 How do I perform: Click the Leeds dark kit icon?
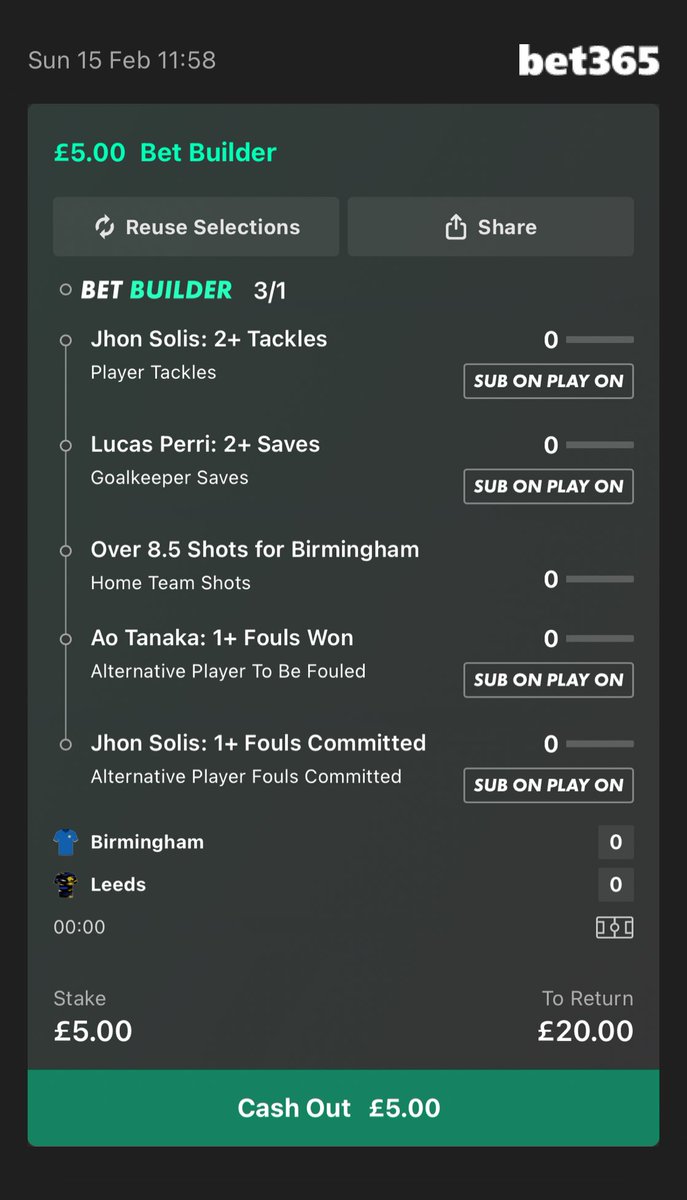pos(66,885)
